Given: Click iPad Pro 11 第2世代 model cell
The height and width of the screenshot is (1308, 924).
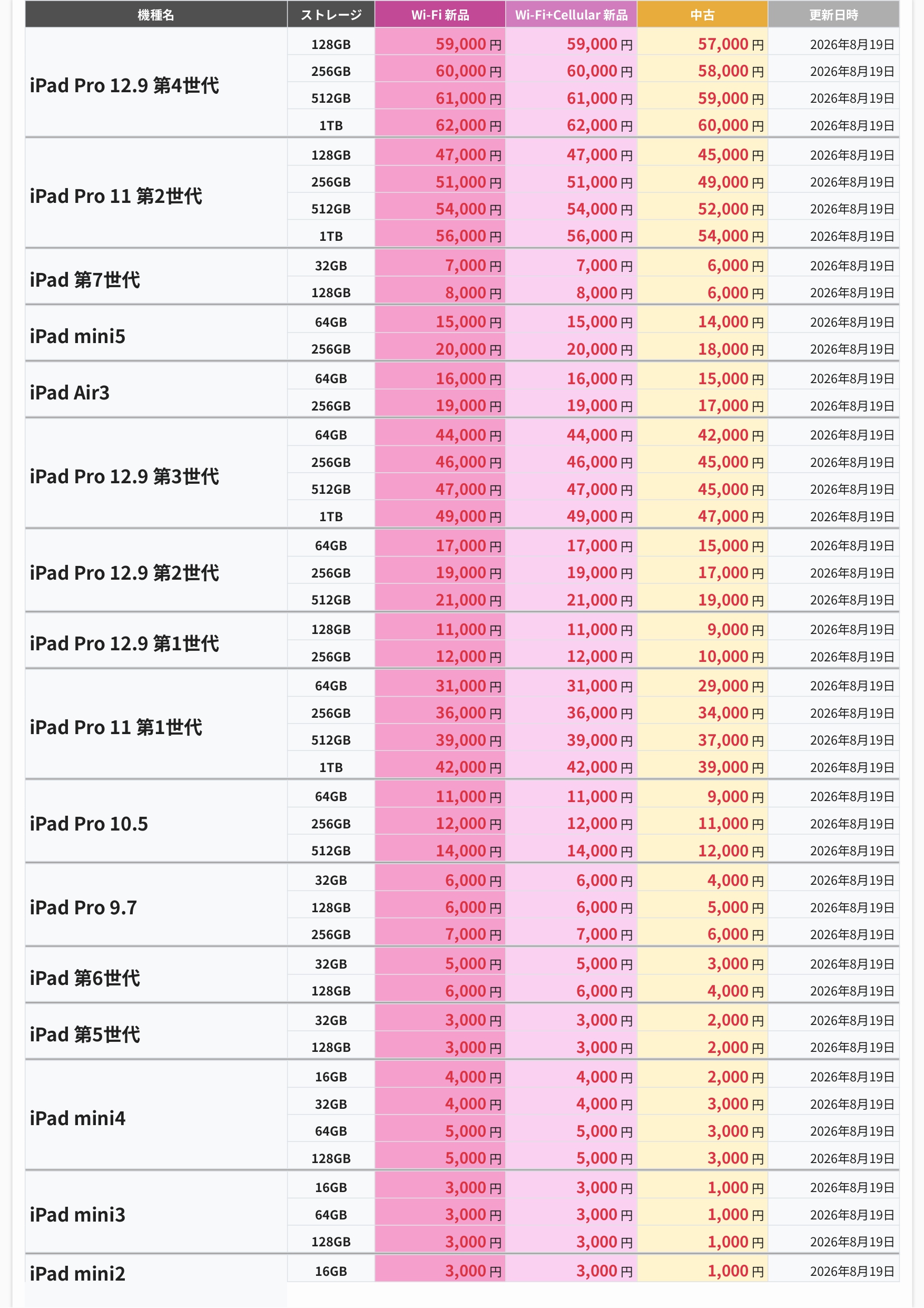Looking at the screenshot, I should 156,196.
